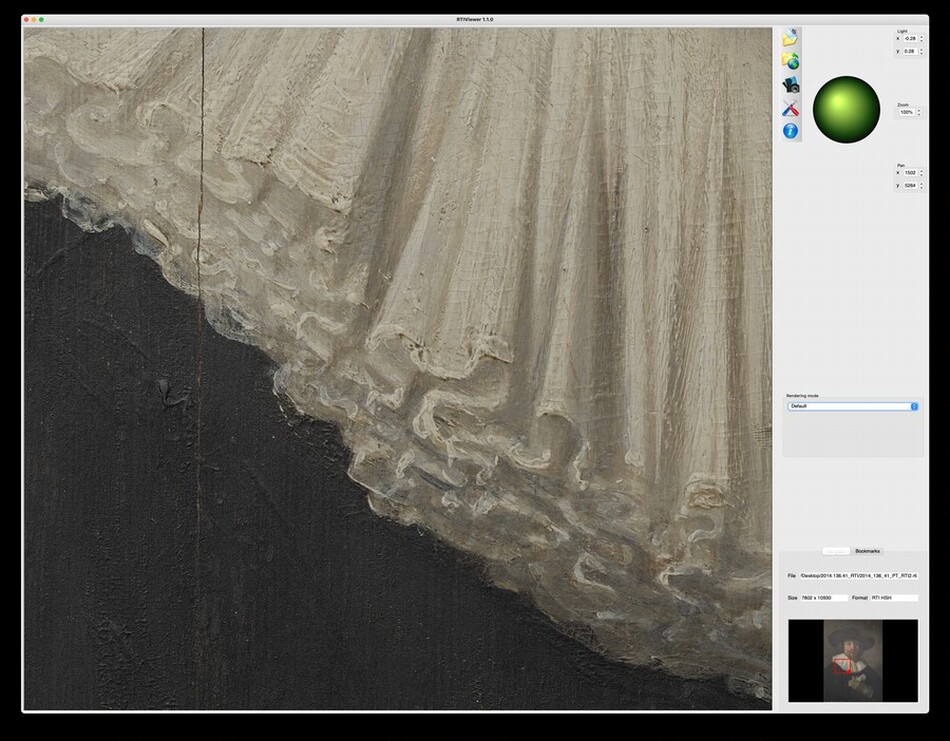
Task: Click the 'Zoom' label
Action: [x=903, y=105]
